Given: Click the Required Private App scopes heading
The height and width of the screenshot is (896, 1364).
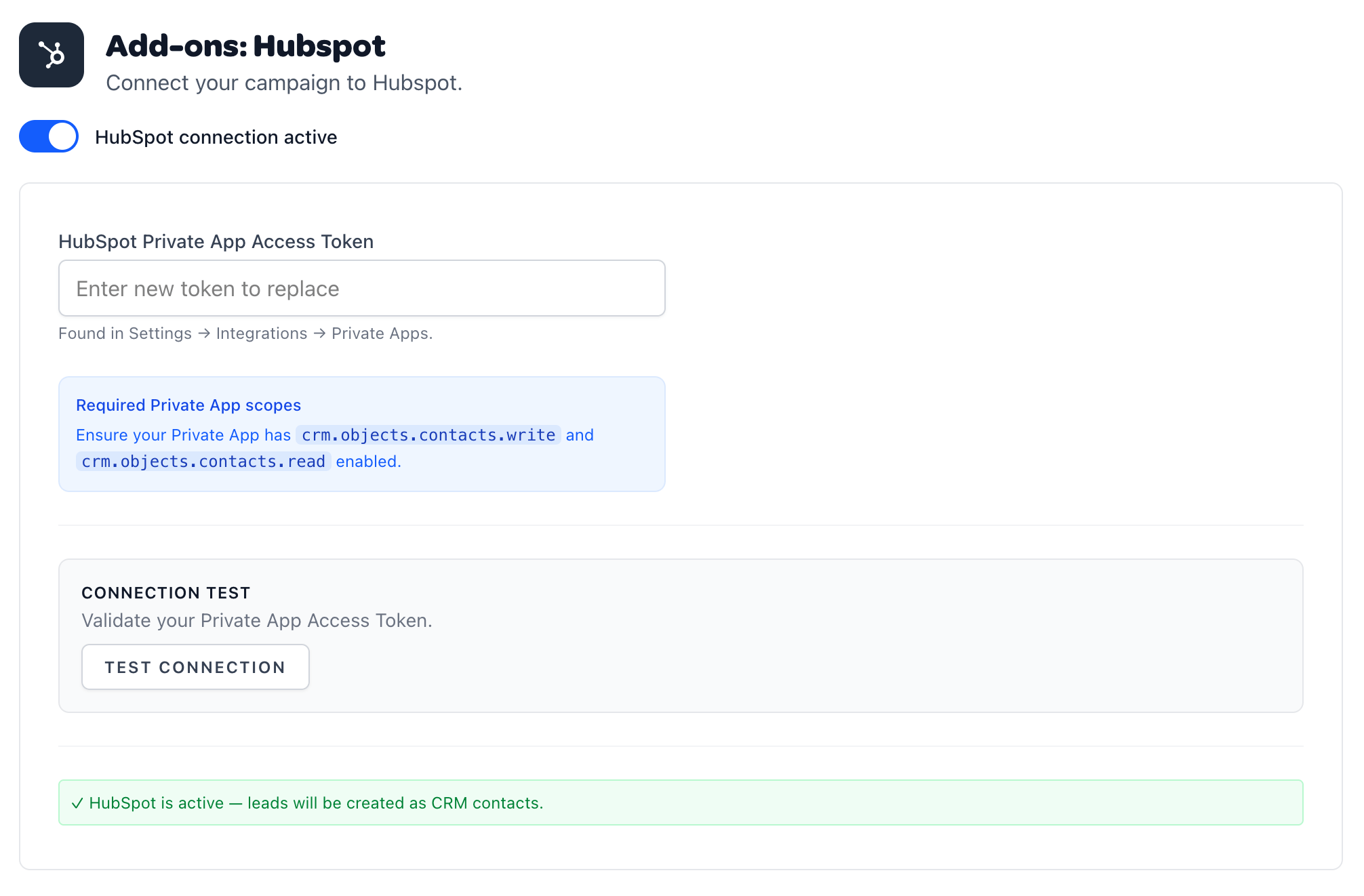Looking at the screenshot, I should 188,405.
